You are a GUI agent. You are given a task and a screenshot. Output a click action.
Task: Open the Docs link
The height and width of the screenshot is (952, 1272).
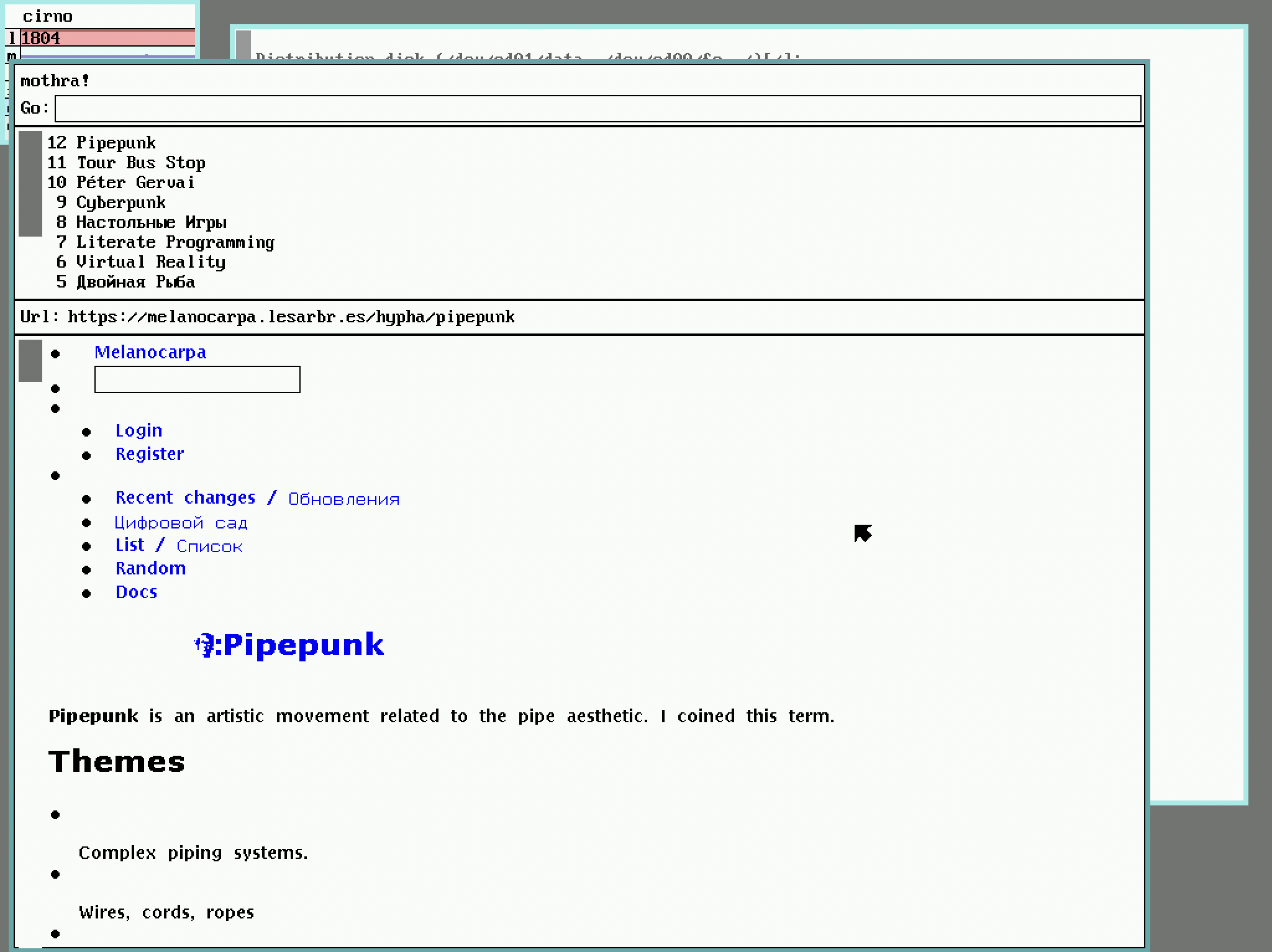(x=137, y=592)
